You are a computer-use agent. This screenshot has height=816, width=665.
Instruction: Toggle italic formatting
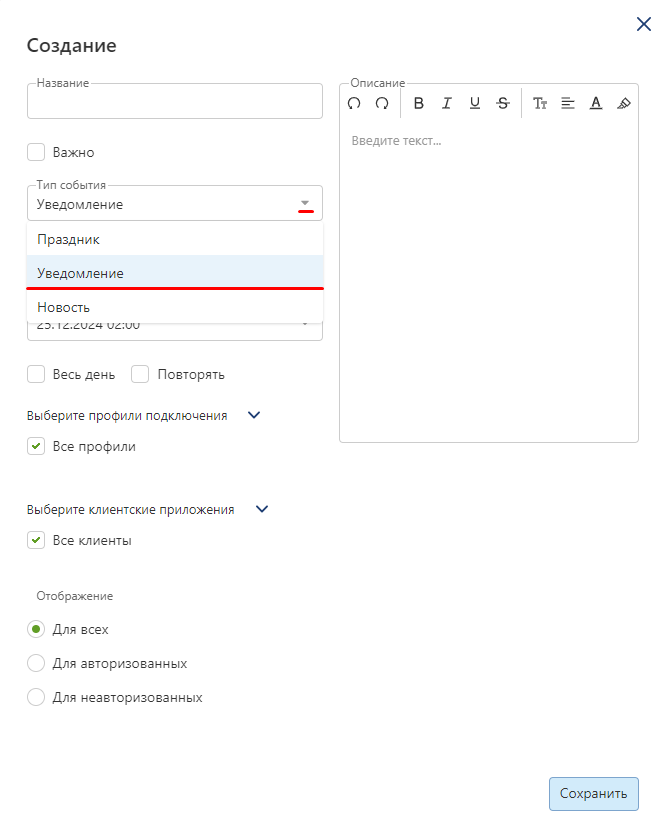446,104
